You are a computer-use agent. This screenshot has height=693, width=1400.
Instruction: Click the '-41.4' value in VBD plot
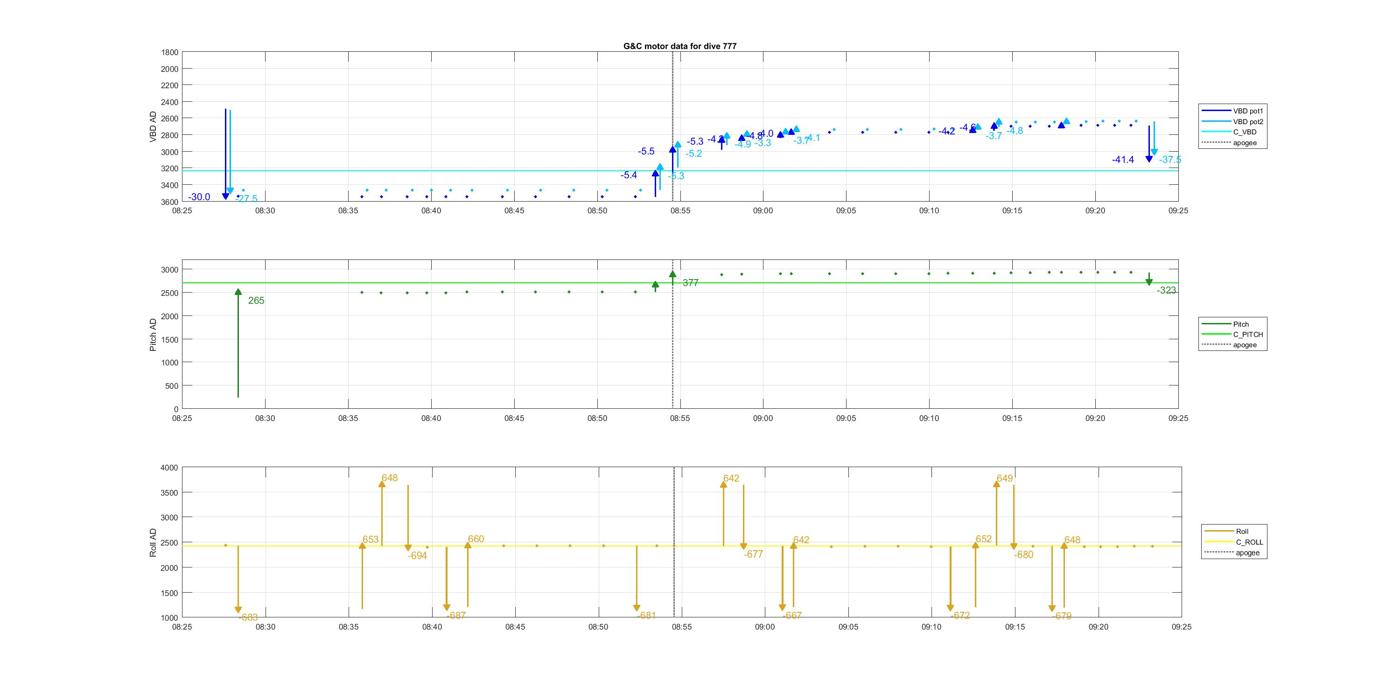[1123, 160]
